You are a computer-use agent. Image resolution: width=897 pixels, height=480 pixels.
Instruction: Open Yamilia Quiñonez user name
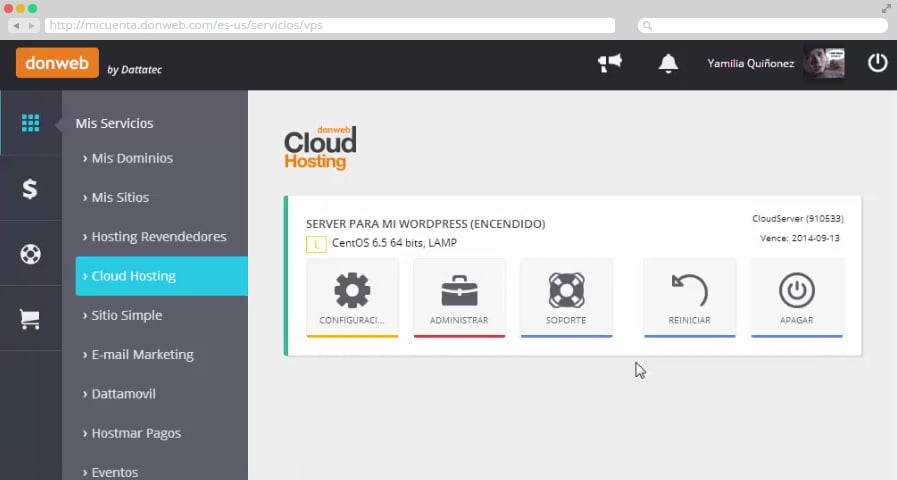pyautogui.click(x=751, y=64)
